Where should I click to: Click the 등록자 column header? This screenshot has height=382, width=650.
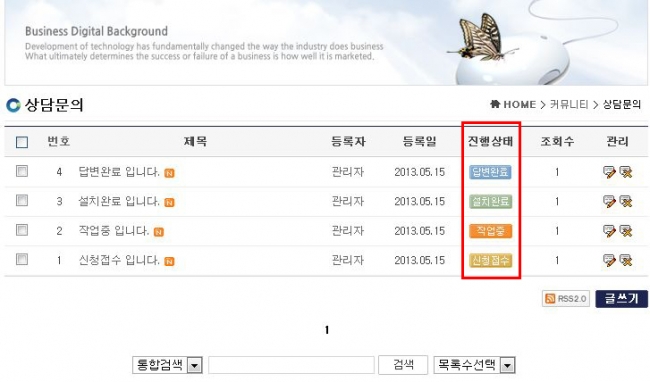click(348, 142)
